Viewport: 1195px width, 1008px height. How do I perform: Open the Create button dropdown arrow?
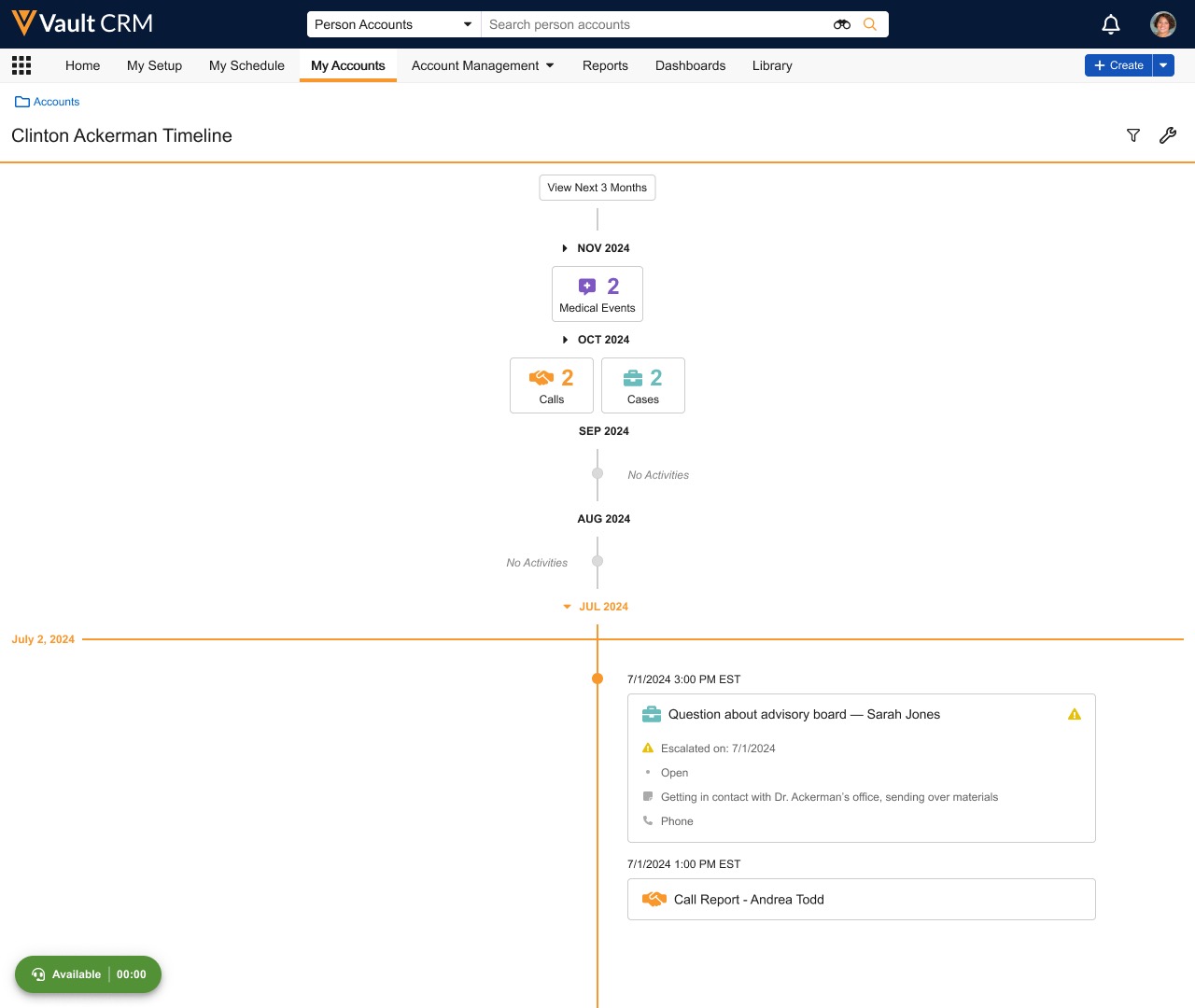(1163, 65)
